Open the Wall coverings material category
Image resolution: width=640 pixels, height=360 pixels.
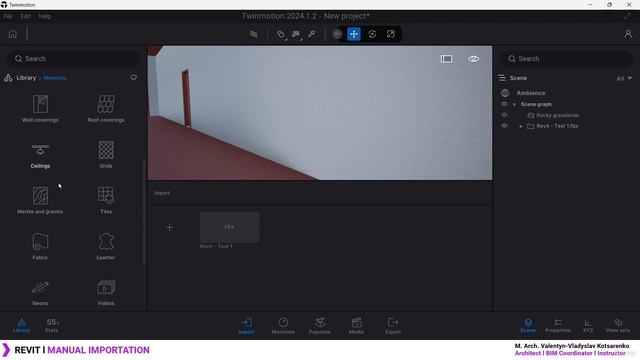click(40, 109)
